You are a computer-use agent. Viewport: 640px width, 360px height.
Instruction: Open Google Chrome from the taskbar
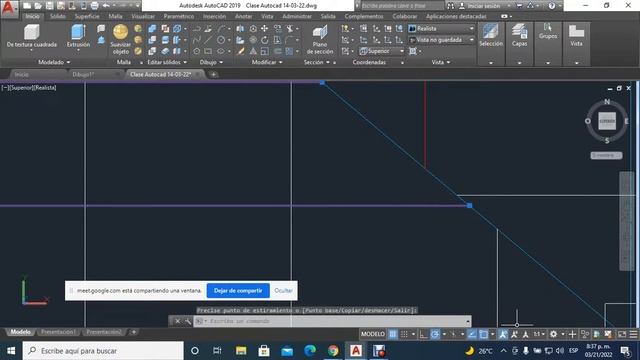tap(333, 351)
